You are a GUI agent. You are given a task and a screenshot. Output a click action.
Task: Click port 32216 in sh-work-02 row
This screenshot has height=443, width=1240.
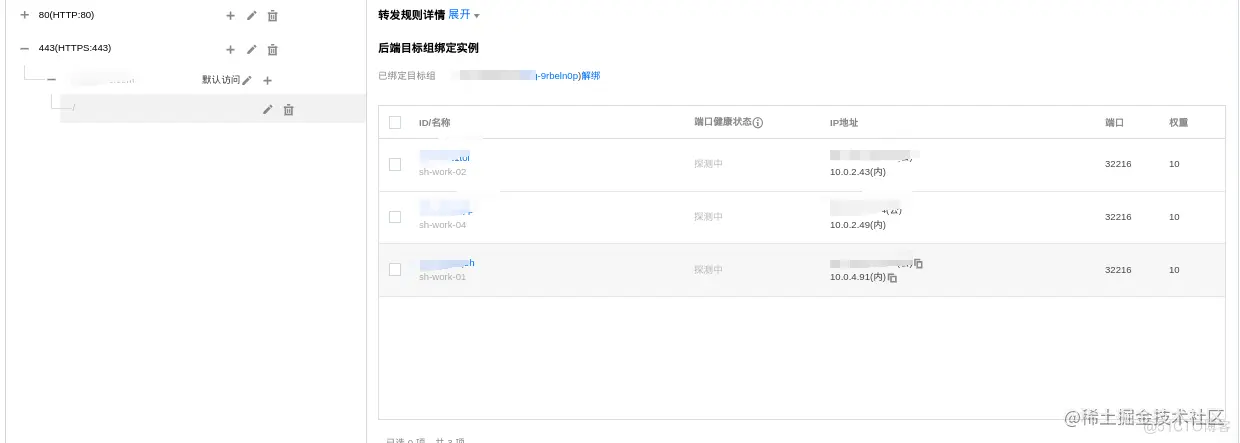pyautogui.click(x=1118, y=164)
